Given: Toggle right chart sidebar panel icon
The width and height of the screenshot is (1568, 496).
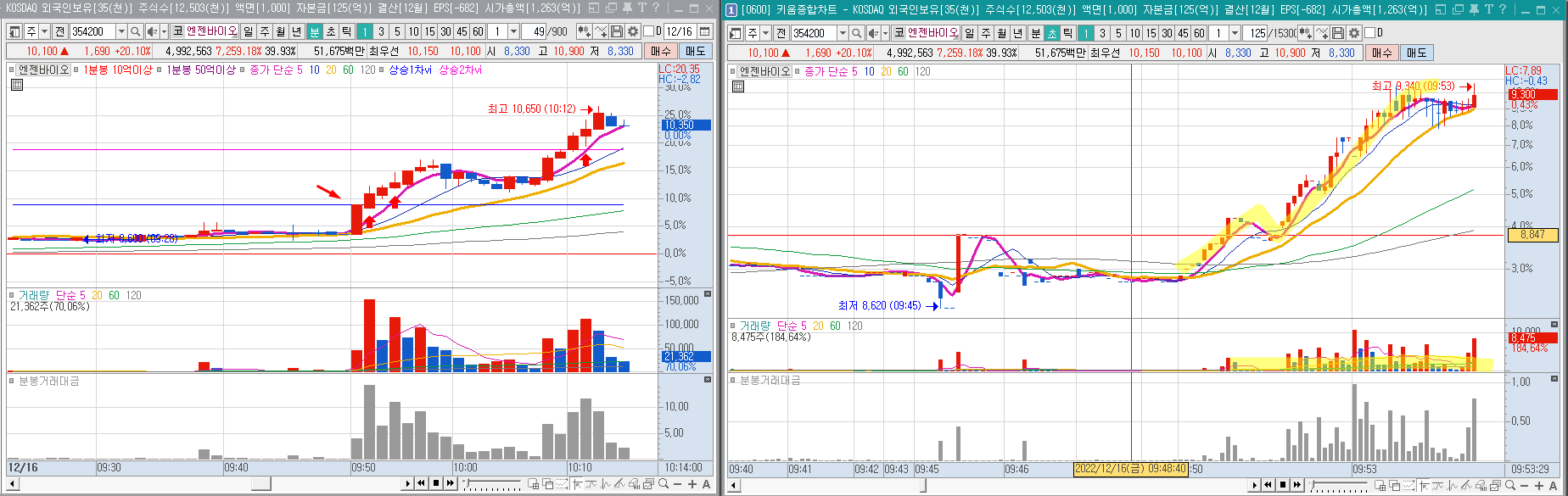Looking at the screenshot, I should [x=736, y=32].
